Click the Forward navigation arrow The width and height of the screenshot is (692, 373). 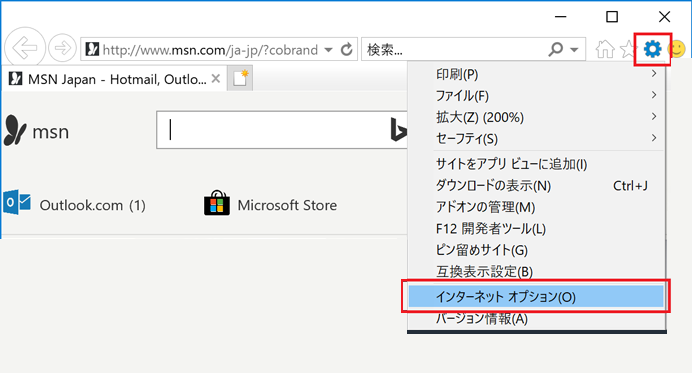[x=62, y=48]
